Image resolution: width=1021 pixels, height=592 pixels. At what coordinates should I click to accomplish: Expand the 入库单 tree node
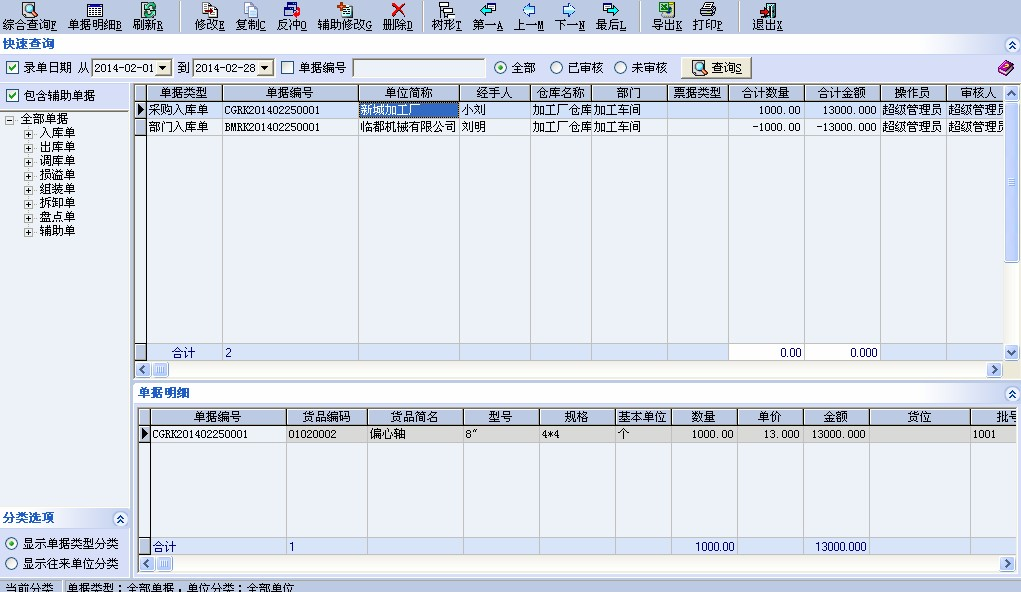point(29,133)
